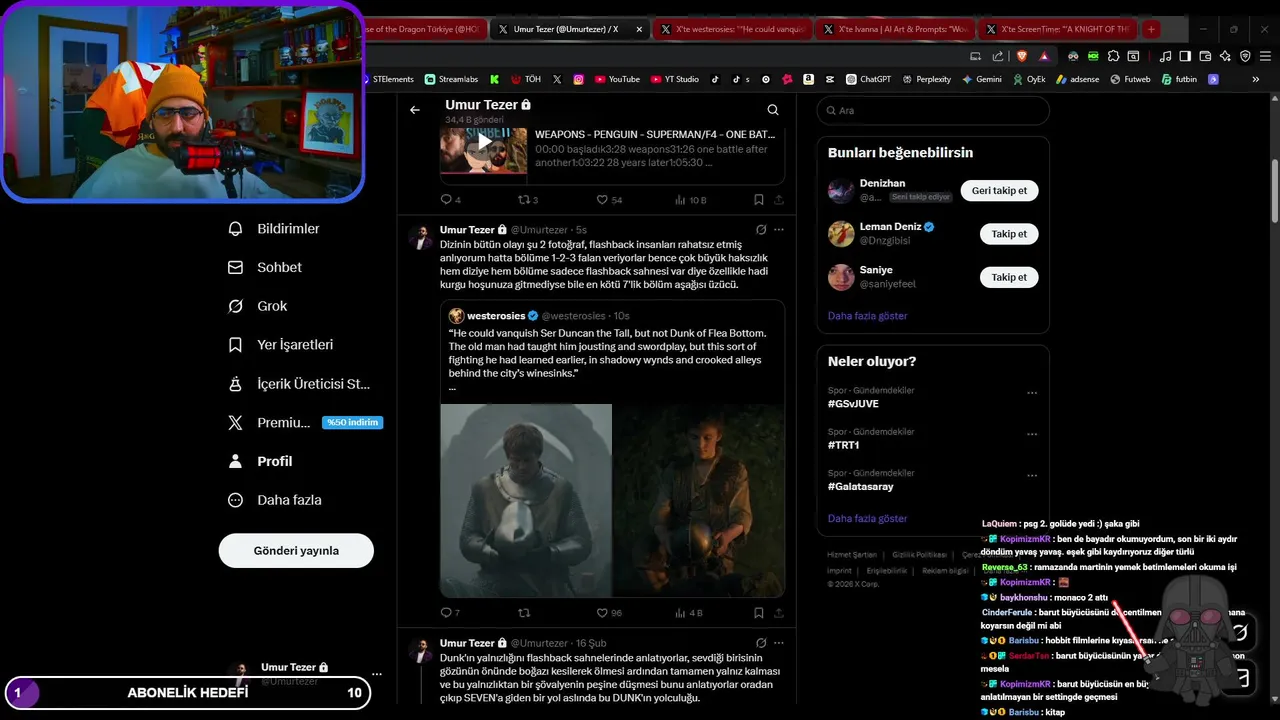View analytics showing 10 B views
The width and height of the screenshot is (1280, 720).
click(690, 200)
